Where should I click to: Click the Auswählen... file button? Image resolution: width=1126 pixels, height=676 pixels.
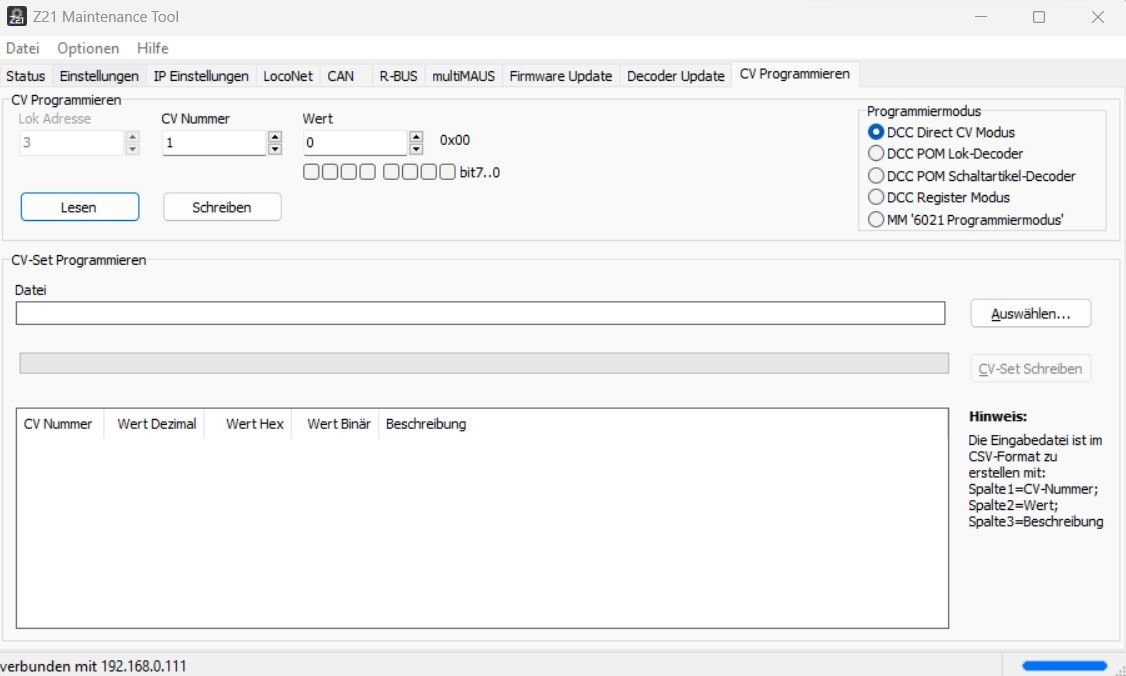coord(1030,313)
